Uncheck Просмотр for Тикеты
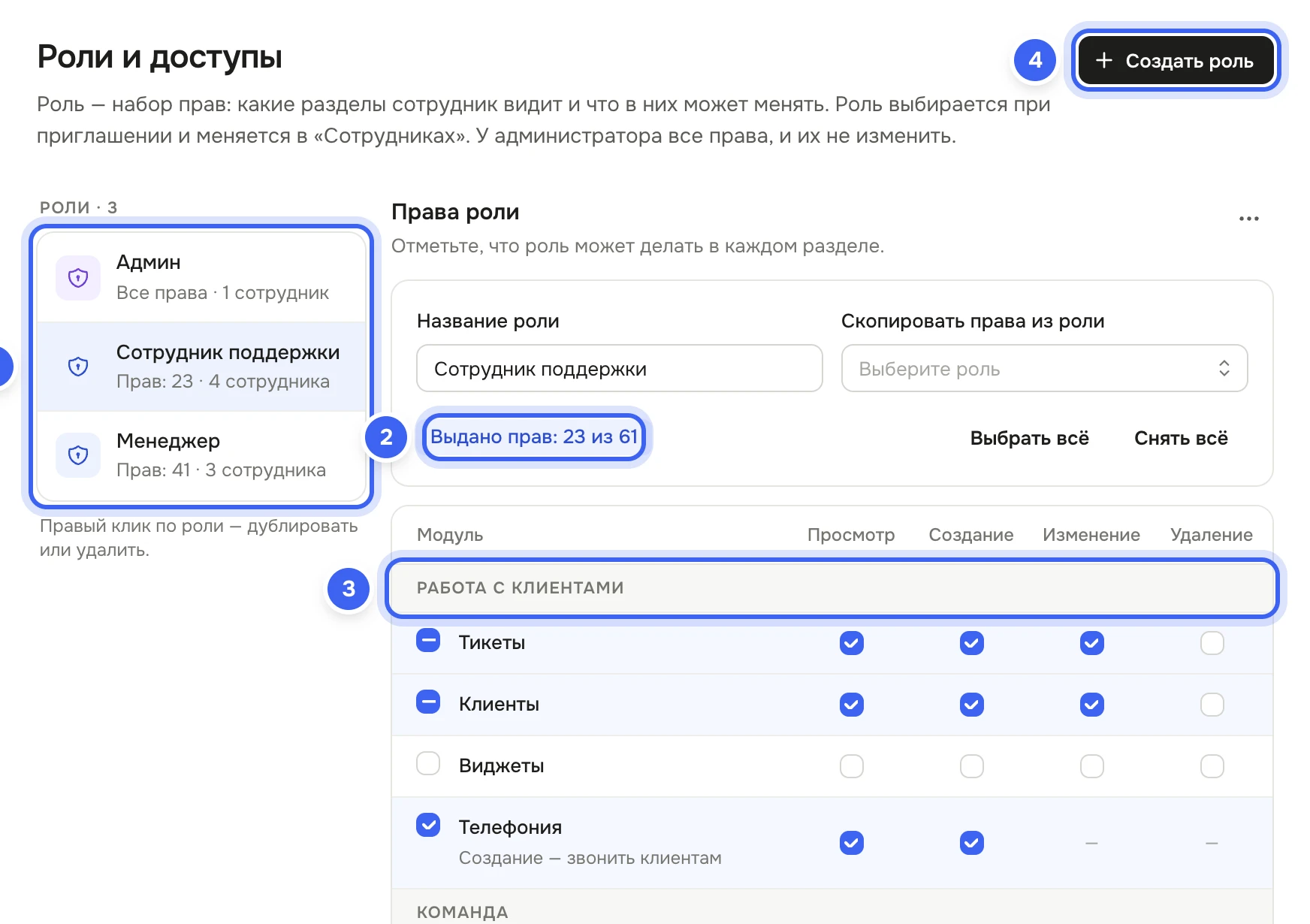1310x924 pixels. point(852,643)
